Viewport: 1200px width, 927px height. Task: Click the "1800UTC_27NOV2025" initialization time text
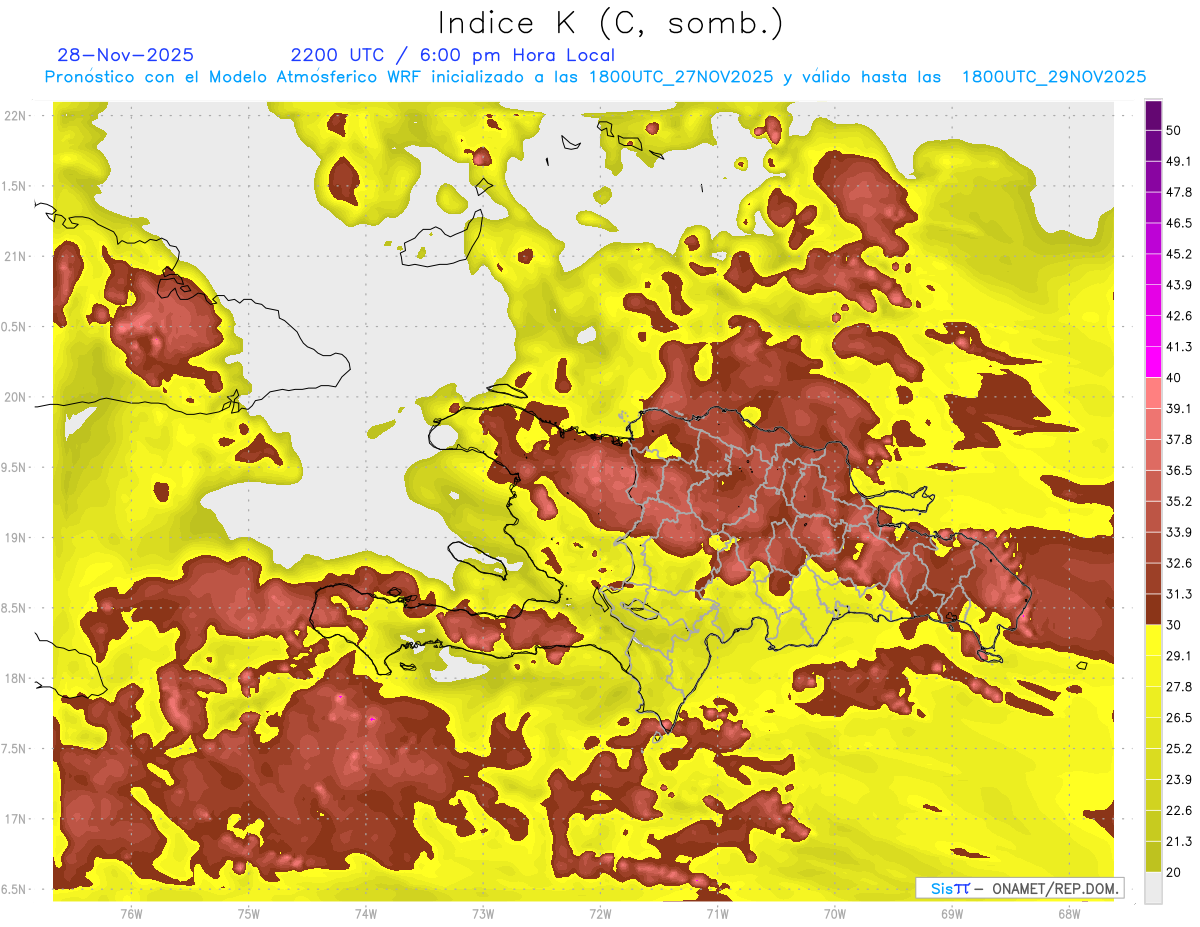tap(681, 77)
